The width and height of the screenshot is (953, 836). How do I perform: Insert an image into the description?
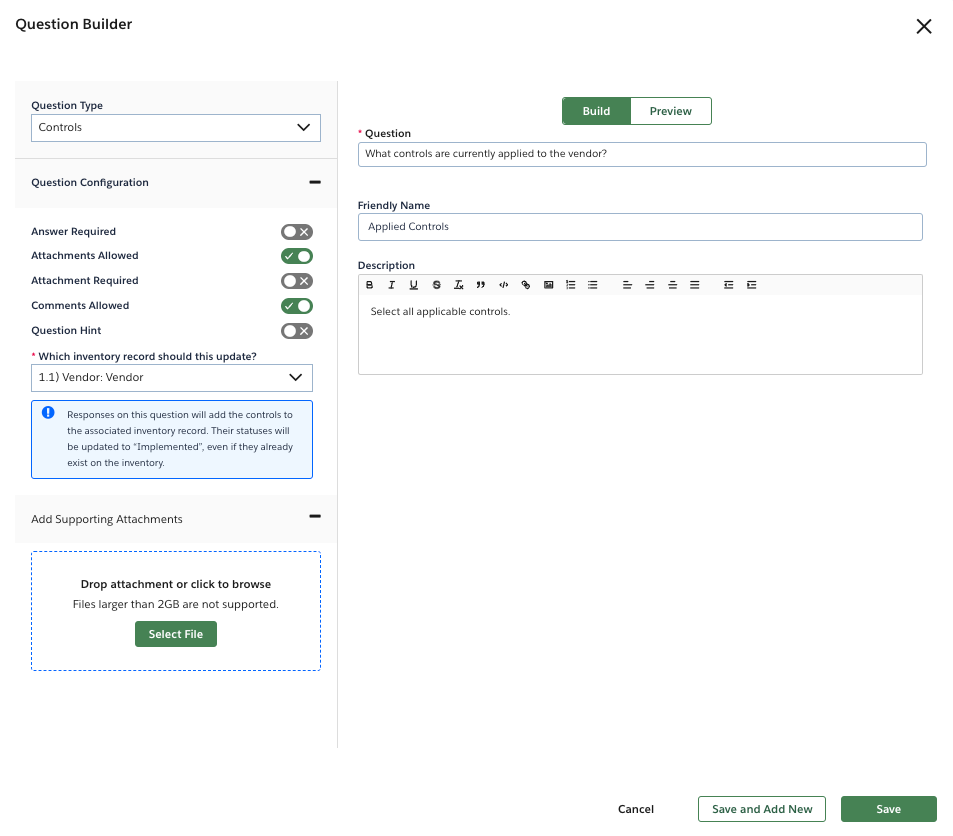coord(548,285)
